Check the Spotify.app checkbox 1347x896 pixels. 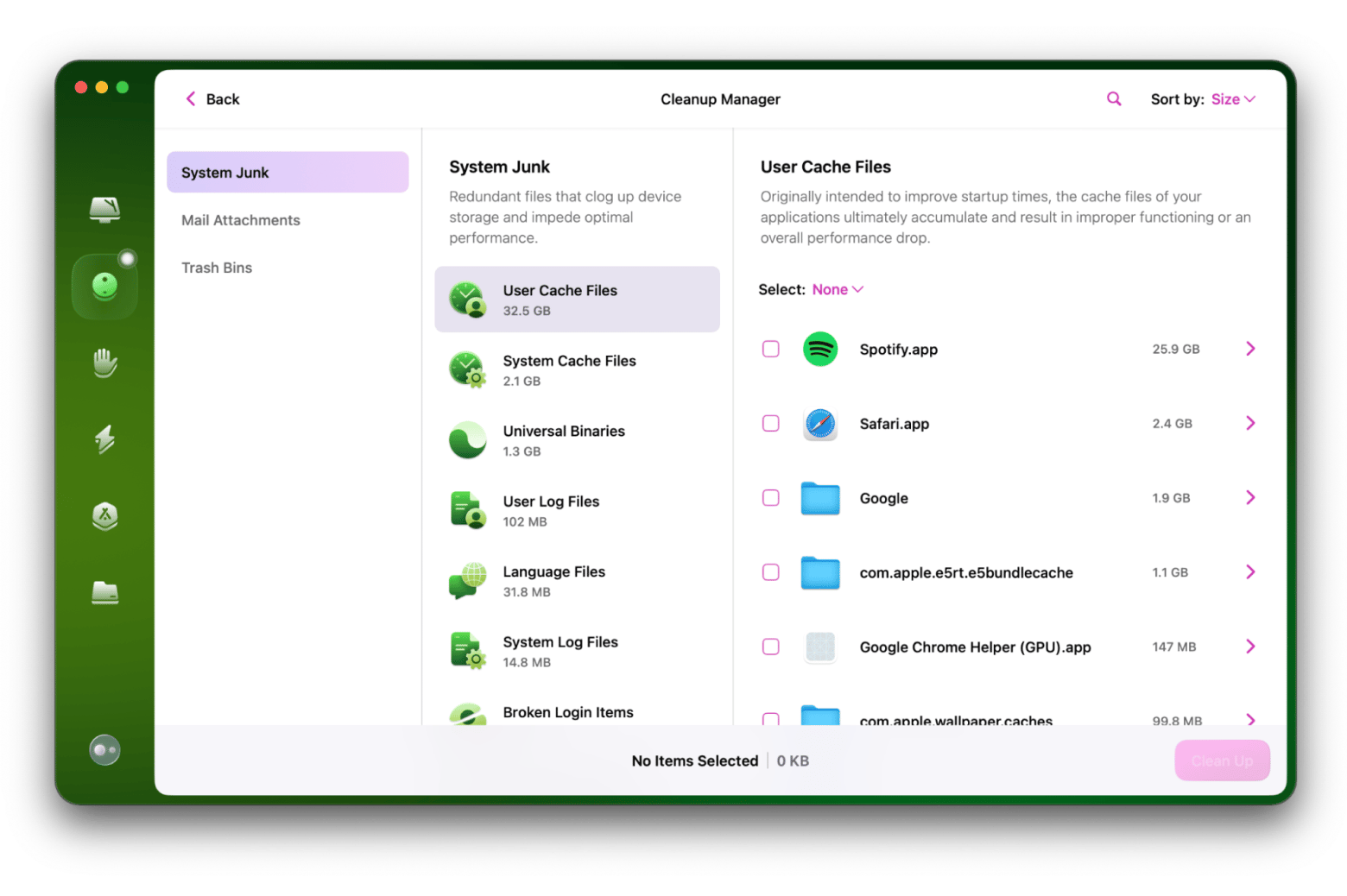[771, 349]
